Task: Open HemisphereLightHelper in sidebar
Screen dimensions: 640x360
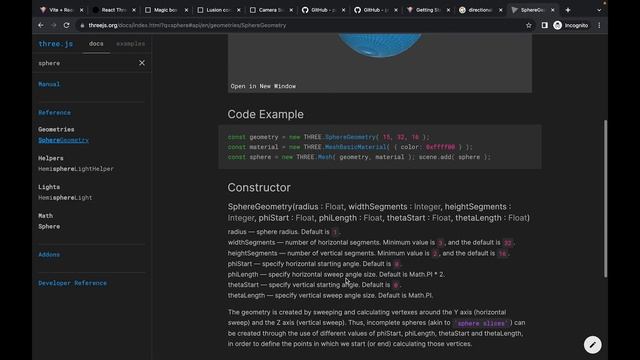Action: 76,169
